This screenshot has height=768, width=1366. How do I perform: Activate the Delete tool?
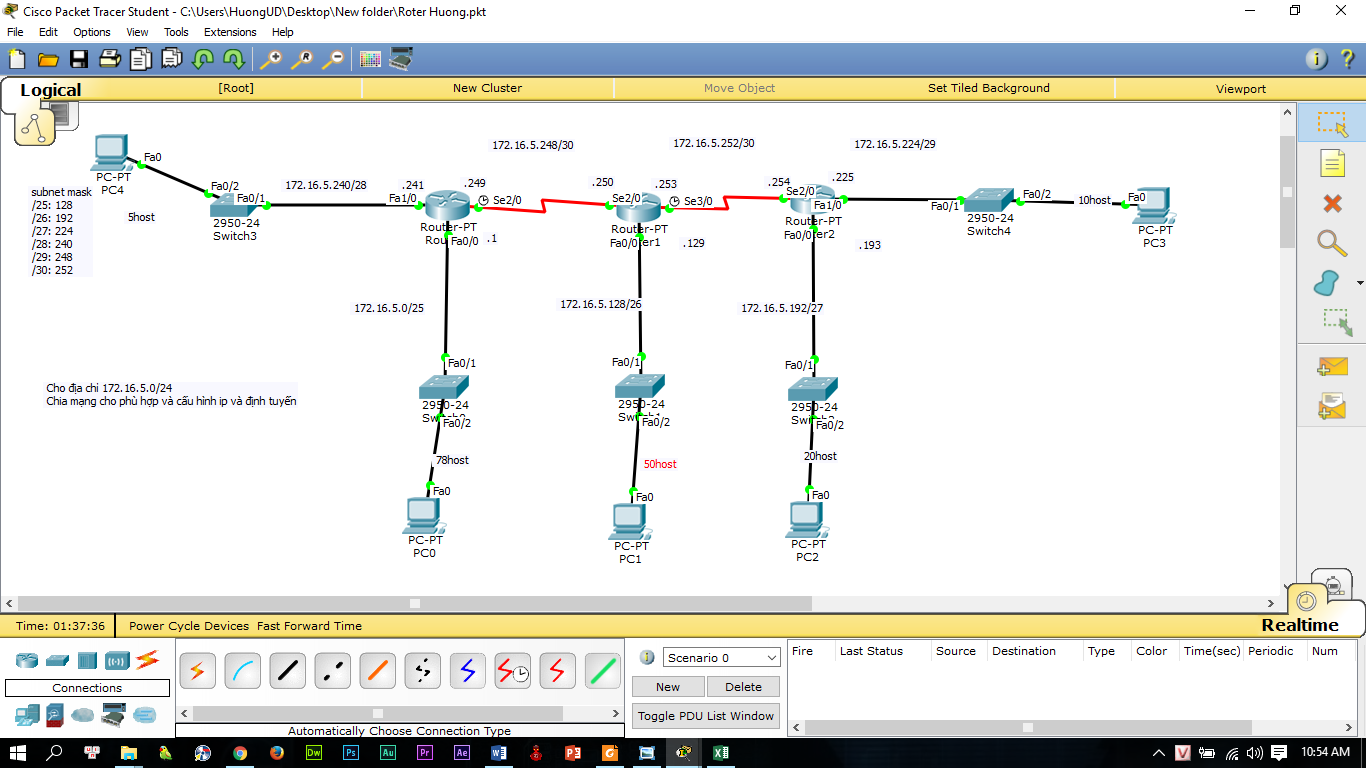click(1332, 201)
